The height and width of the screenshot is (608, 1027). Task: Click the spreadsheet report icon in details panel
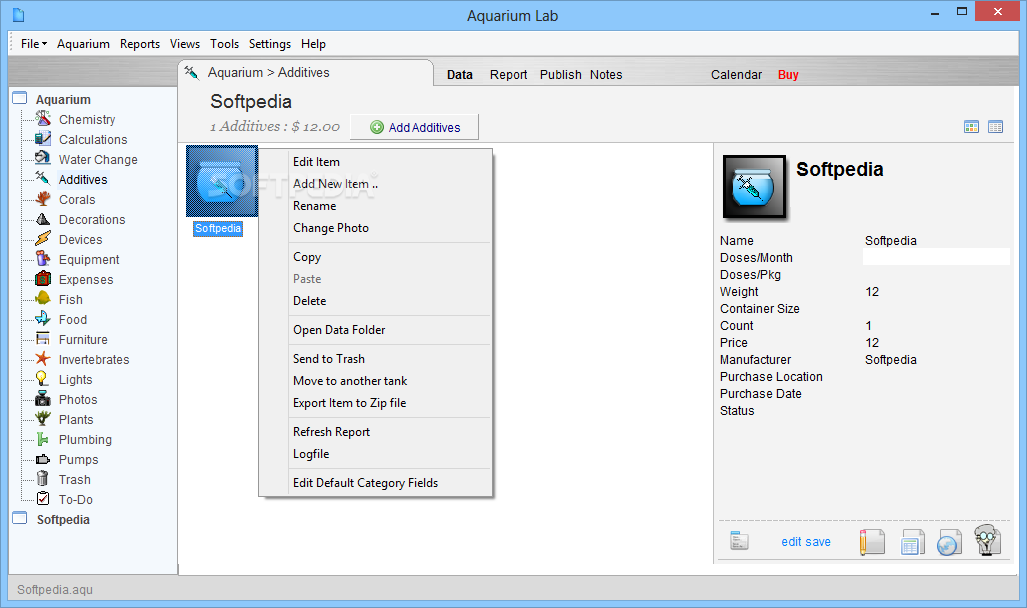911,542
